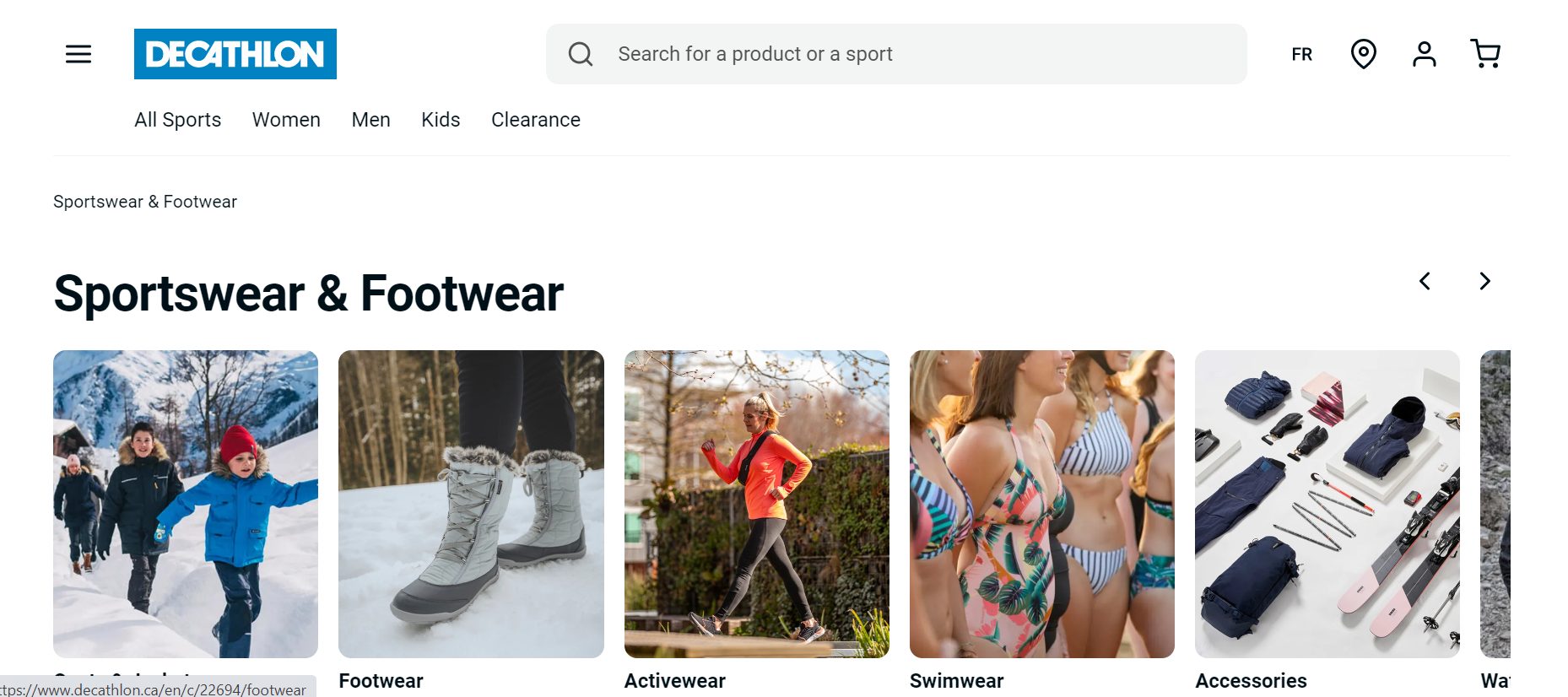The image size is (1568, 697).
Task: Open the Men menu
Action: coord(370,120)
